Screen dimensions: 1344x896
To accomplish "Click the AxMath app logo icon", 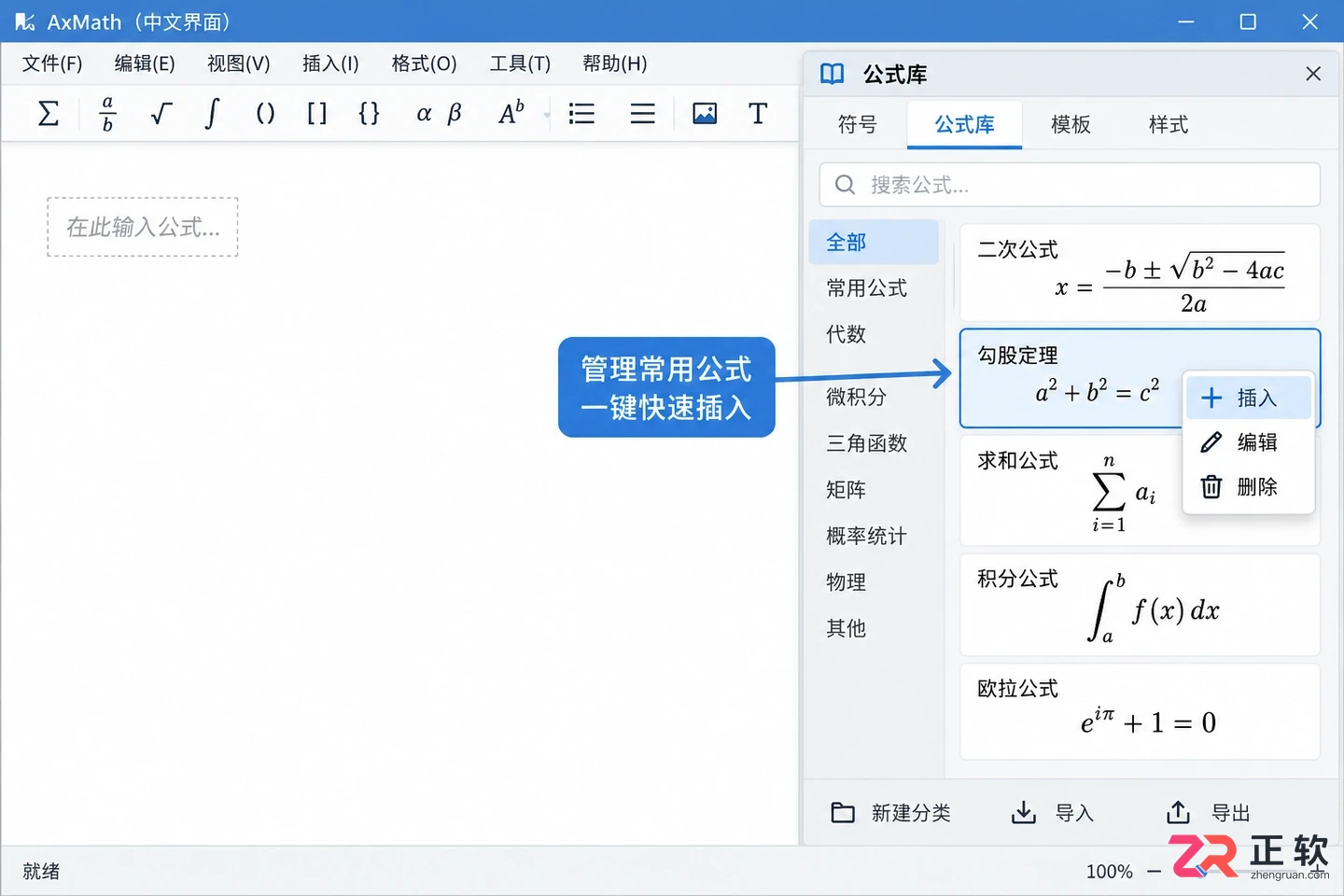I will (x=24, y=21).
